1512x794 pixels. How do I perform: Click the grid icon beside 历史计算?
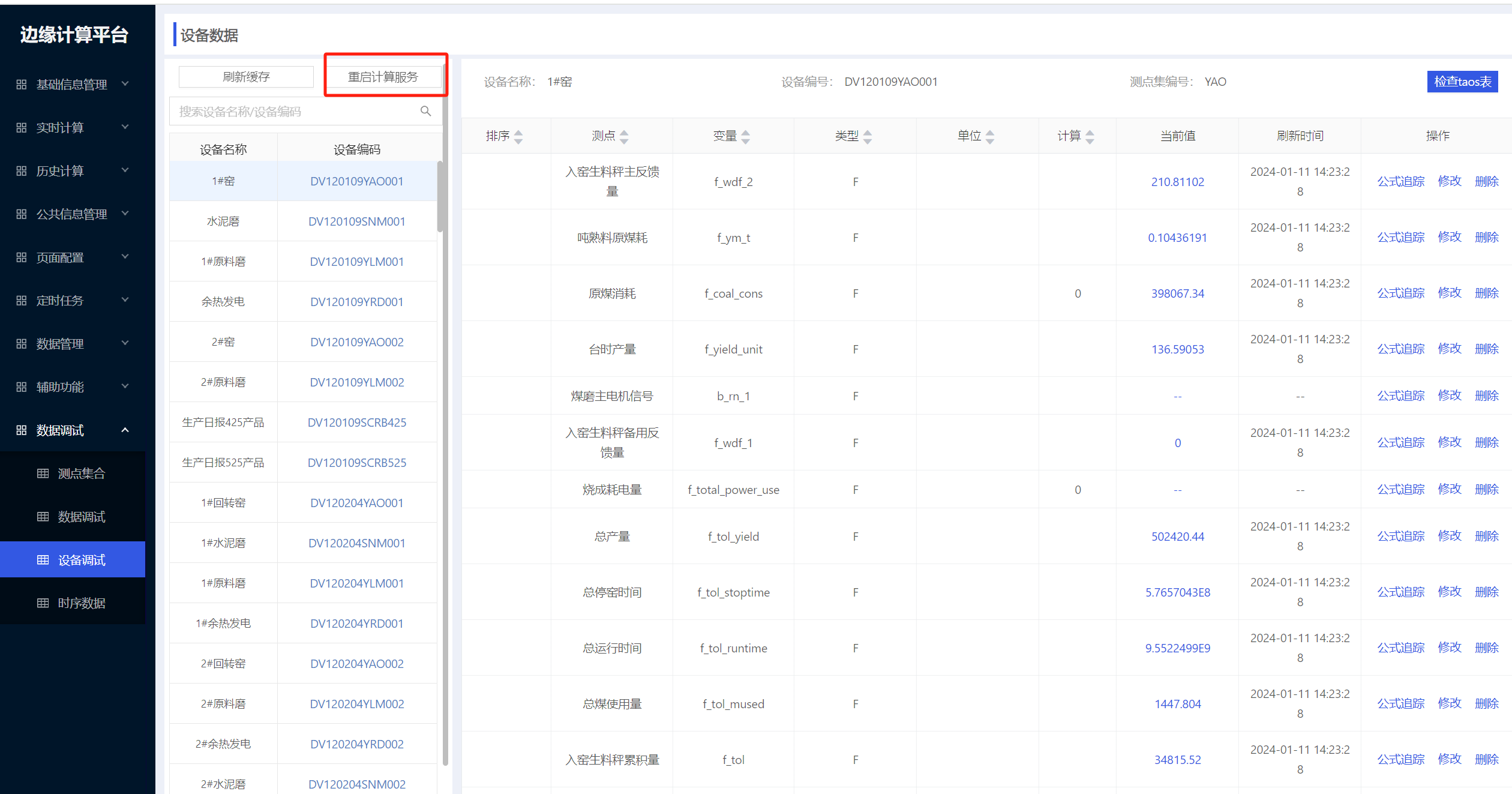click(x=22, y=170)
